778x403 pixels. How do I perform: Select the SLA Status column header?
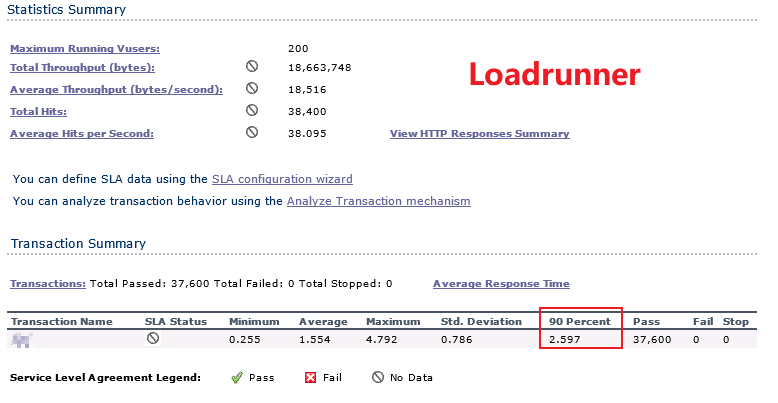coord(176,322)
